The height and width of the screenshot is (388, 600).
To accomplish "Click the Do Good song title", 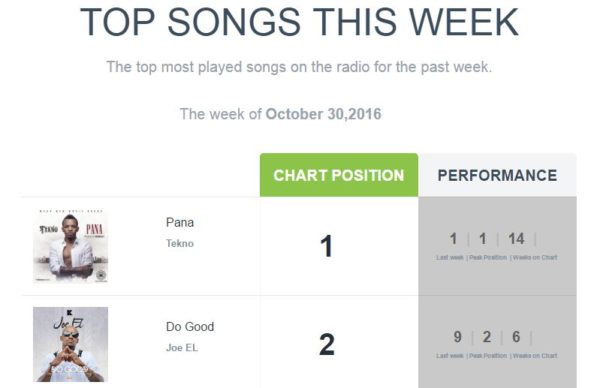I will (x=190, y=327).
